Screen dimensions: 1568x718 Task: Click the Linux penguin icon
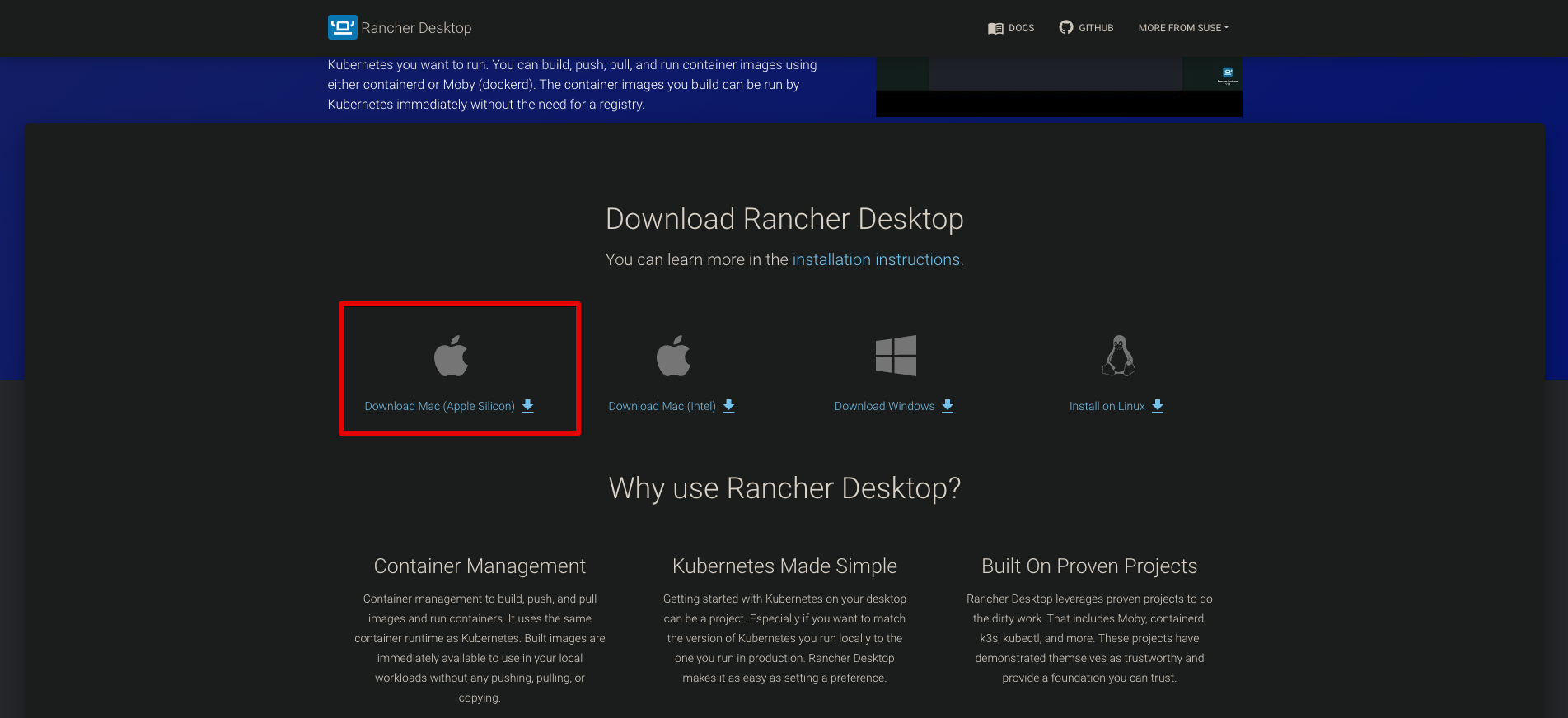click(x=1119, y=356)
